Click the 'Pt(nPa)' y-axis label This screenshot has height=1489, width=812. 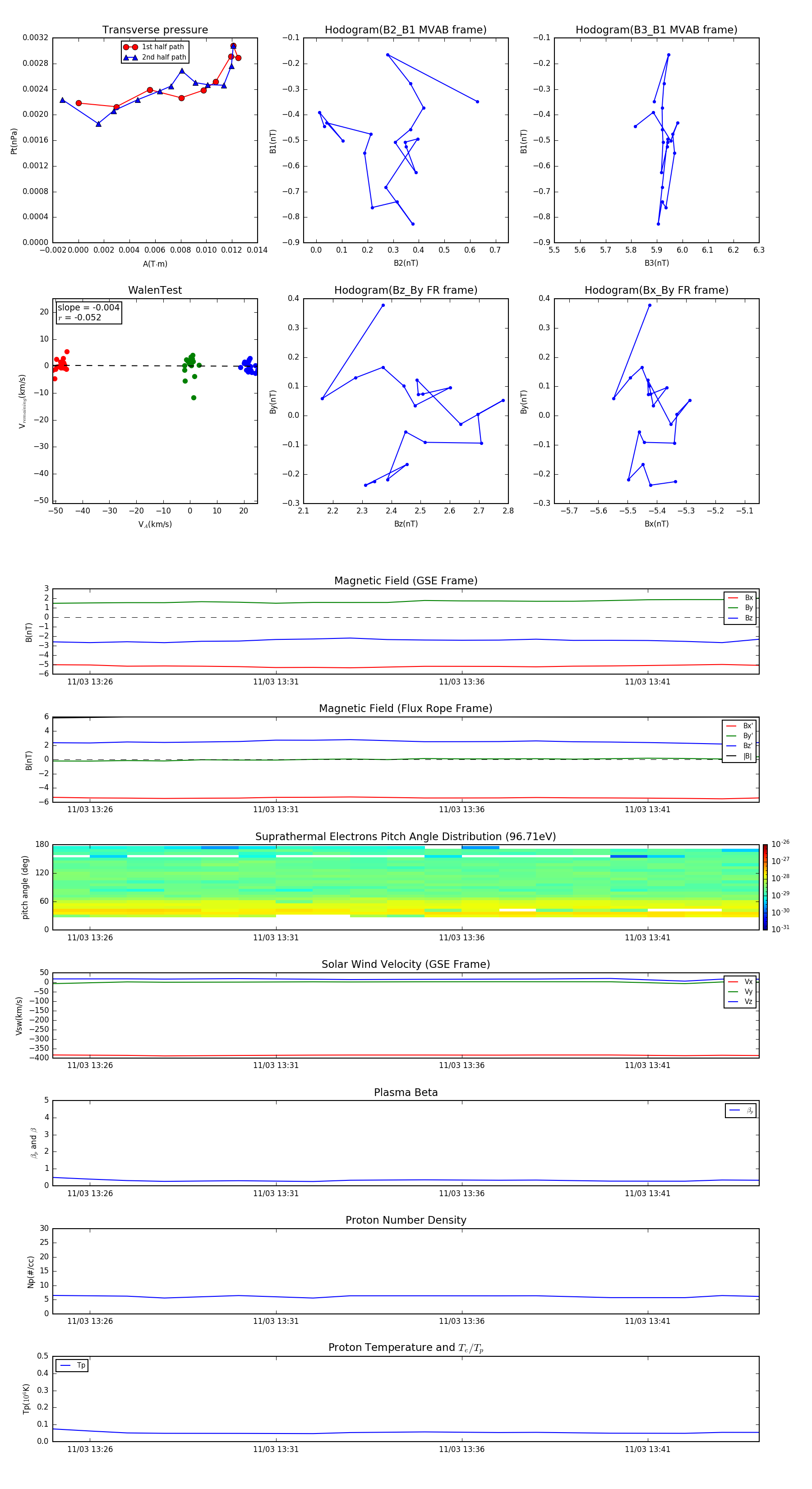(14, 141)
